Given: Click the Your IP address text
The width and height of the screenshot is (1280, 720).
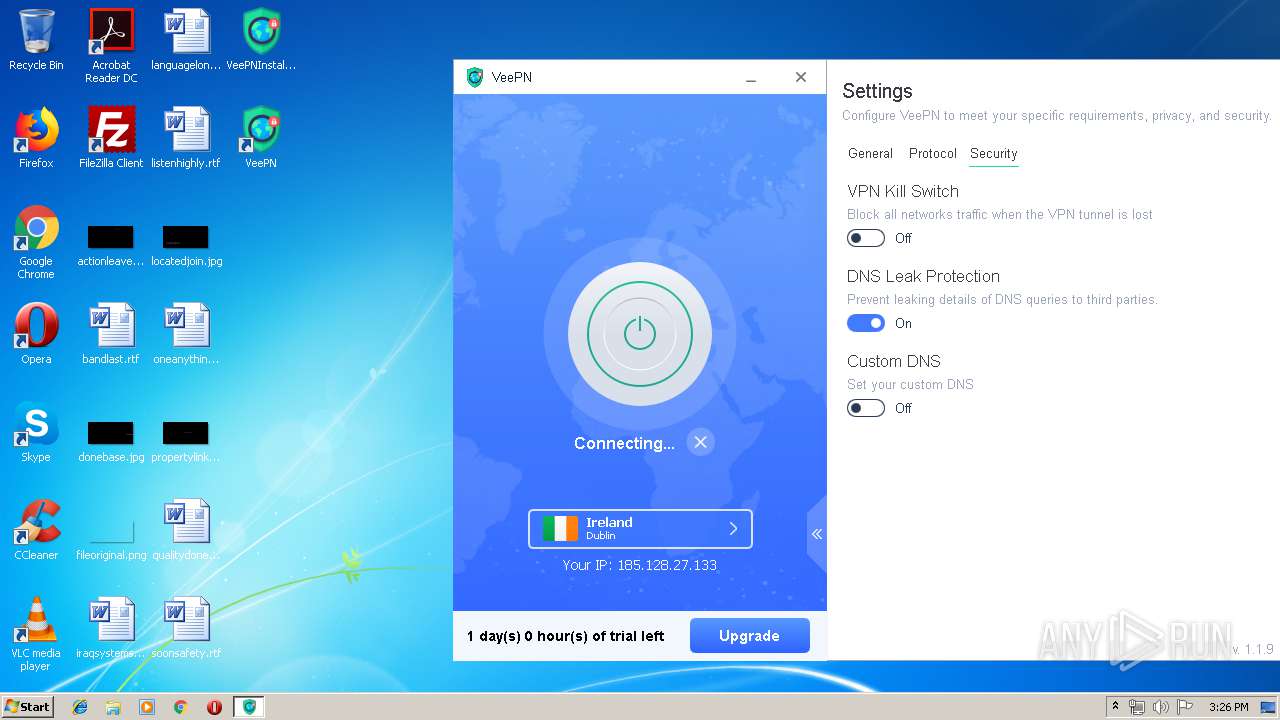Looking at the screenshot, I should 639,565.
